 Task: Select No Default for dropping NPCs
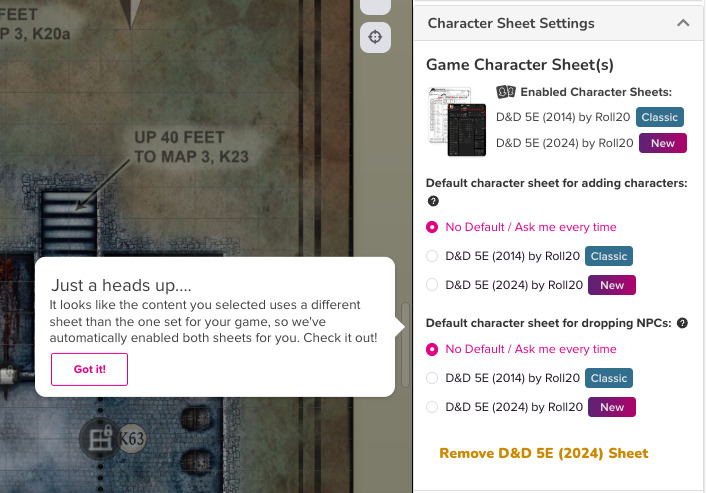tap(432, 349)
